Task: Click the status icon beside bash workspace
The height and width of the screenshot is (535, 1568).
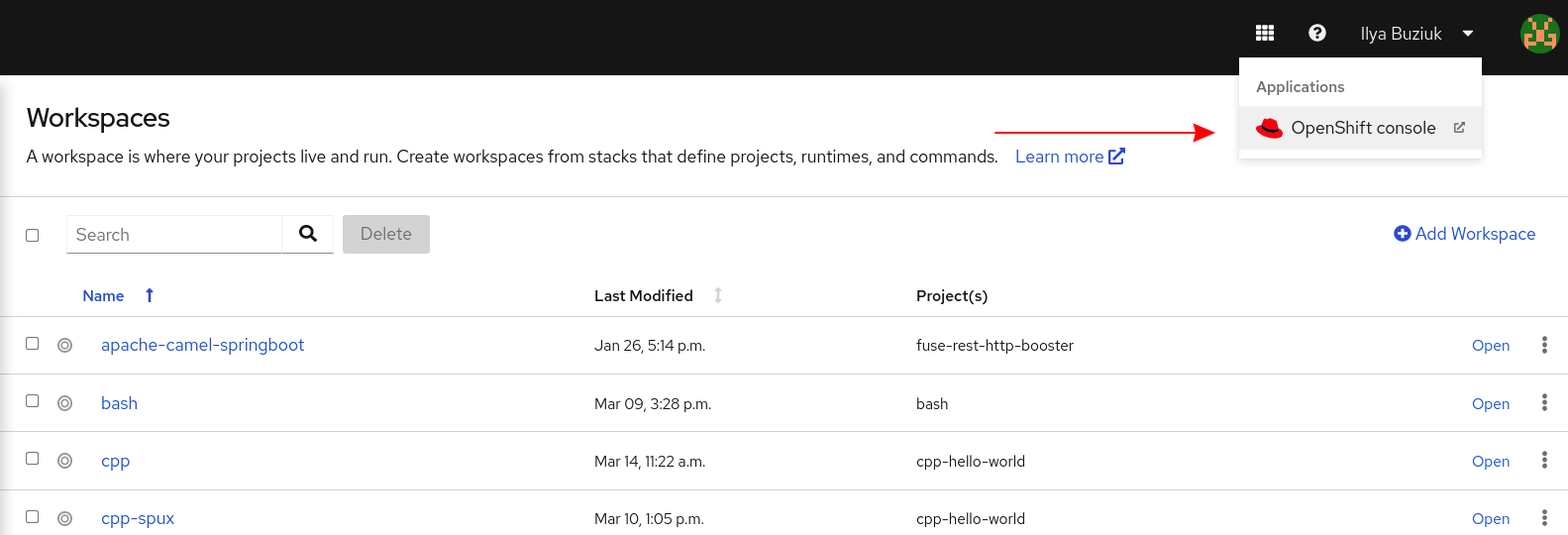Action: click(65, 403)
